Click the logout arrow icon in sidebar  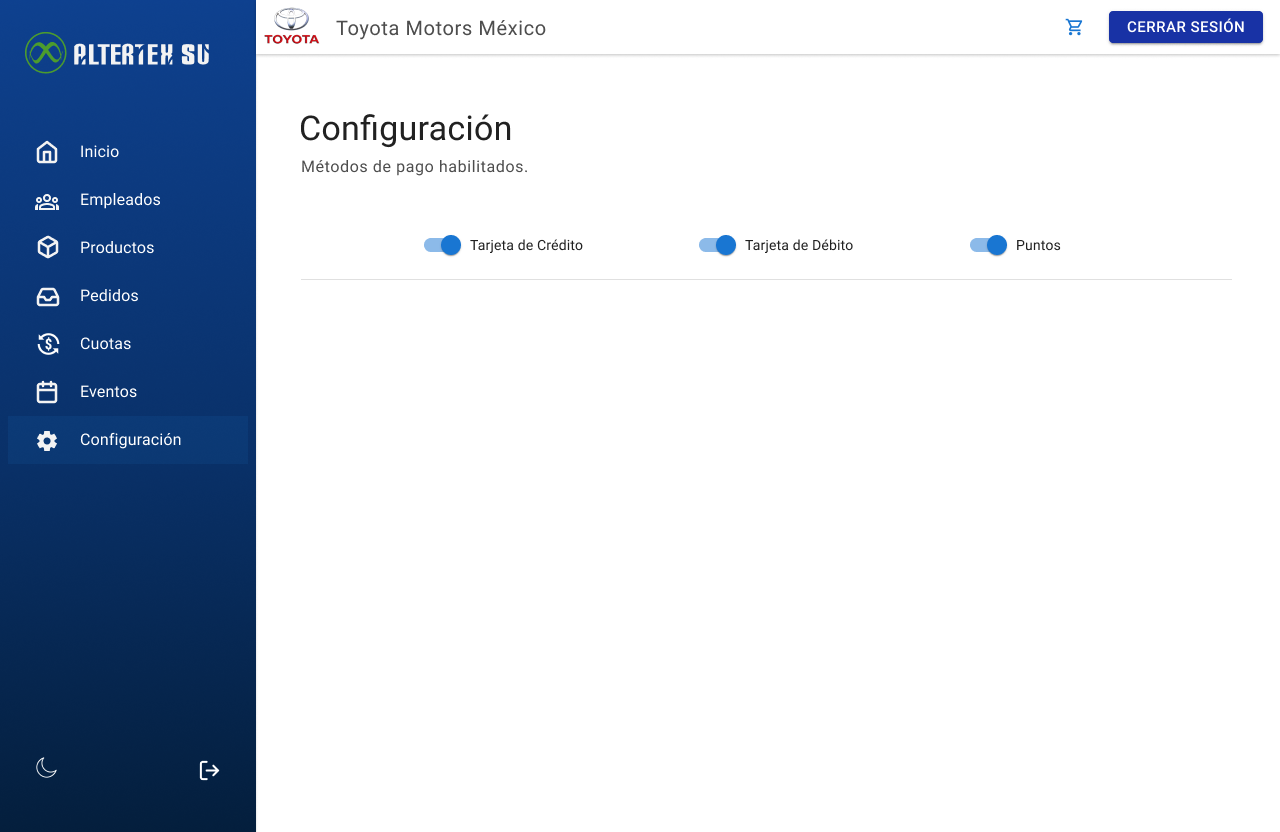[x=209, y=770]
